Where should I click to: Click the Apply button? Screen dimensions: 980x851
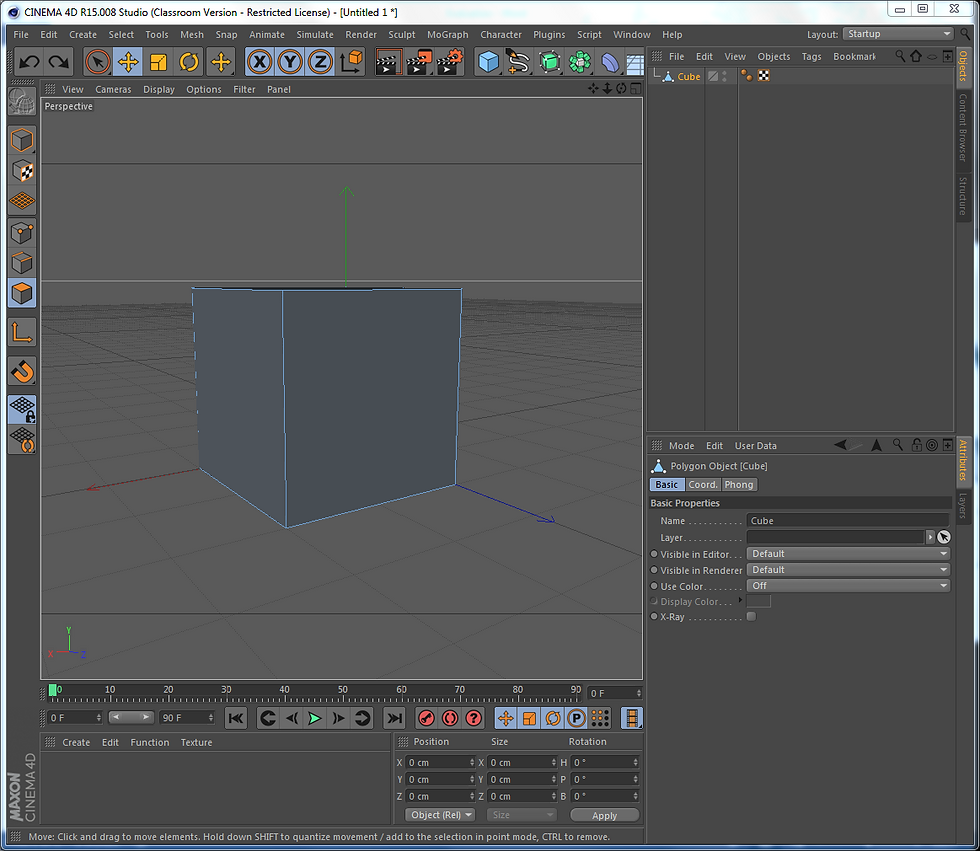click(x=604, y=815)
